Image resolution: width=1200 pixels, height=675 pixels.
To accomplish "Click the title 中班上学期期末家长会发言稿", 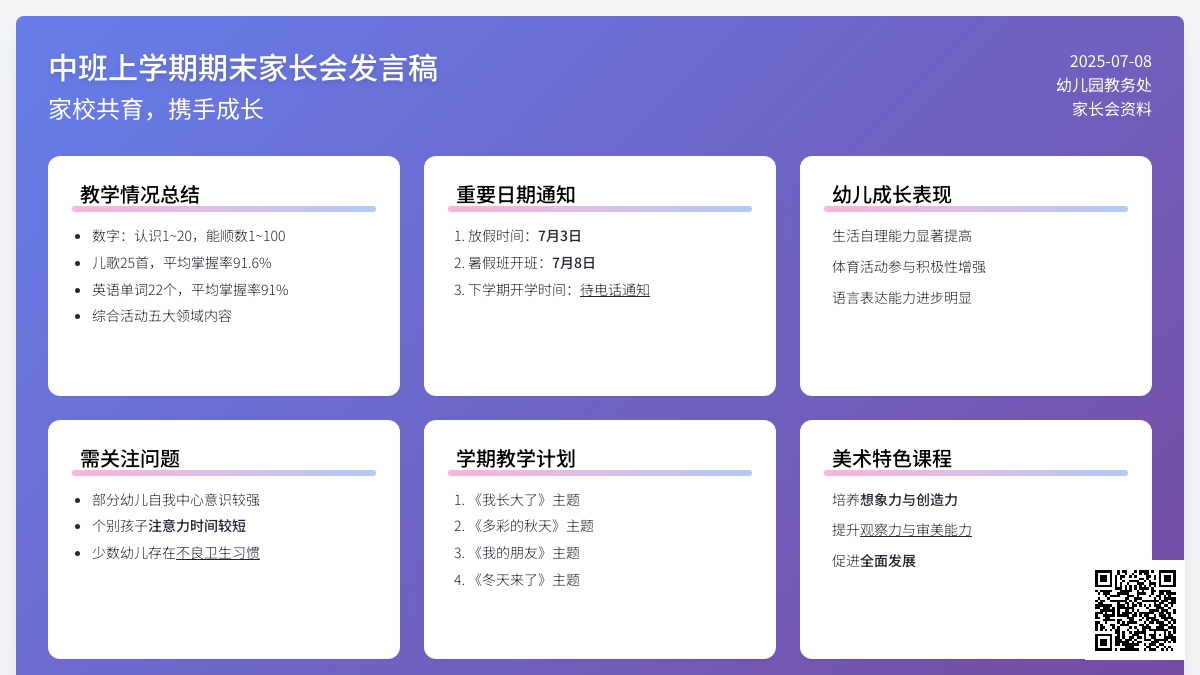I will (244, 68).
